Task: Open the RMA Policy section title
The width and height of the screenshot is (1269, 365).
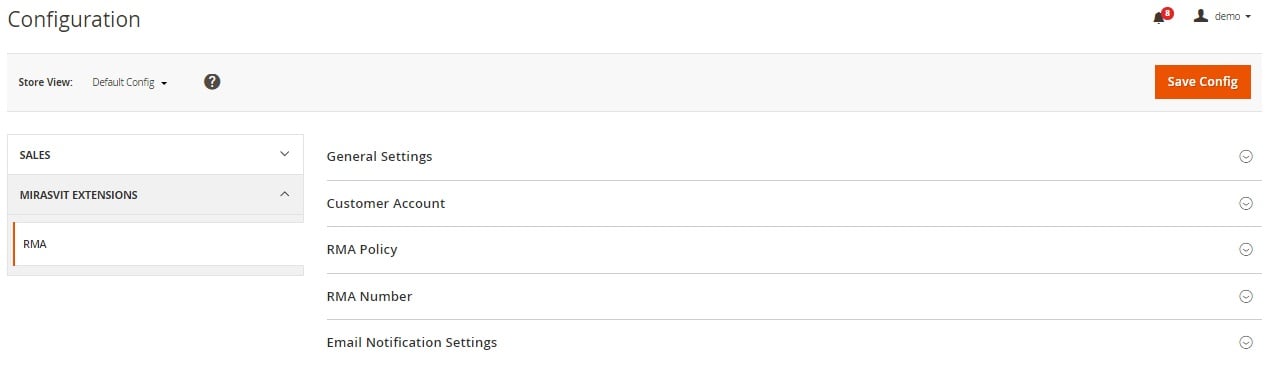Action: coord(362,250)
